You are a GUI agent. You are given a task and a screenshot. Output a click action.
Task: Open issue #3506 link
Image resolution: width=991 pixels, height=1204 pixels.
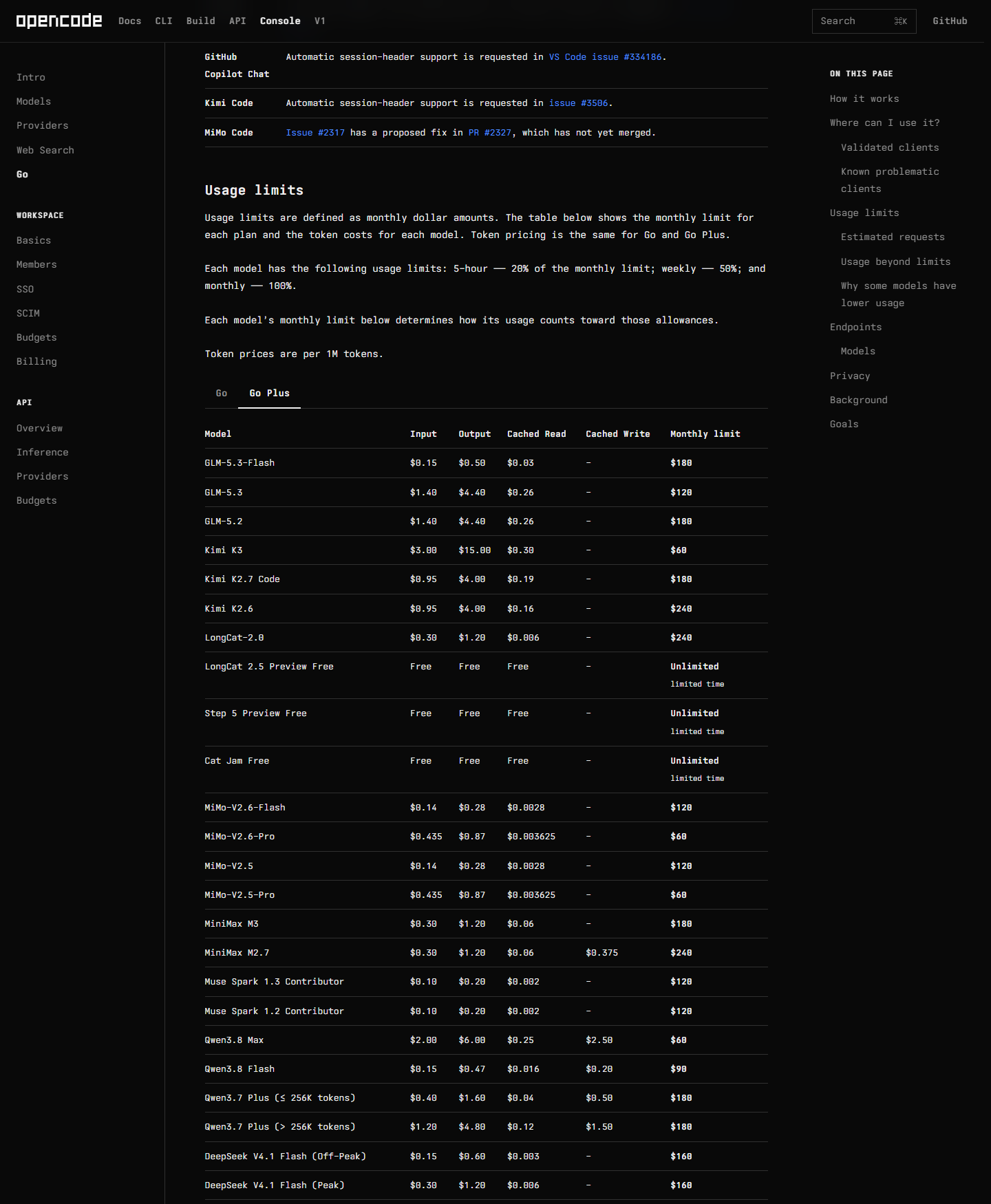(x=578, y=103)
